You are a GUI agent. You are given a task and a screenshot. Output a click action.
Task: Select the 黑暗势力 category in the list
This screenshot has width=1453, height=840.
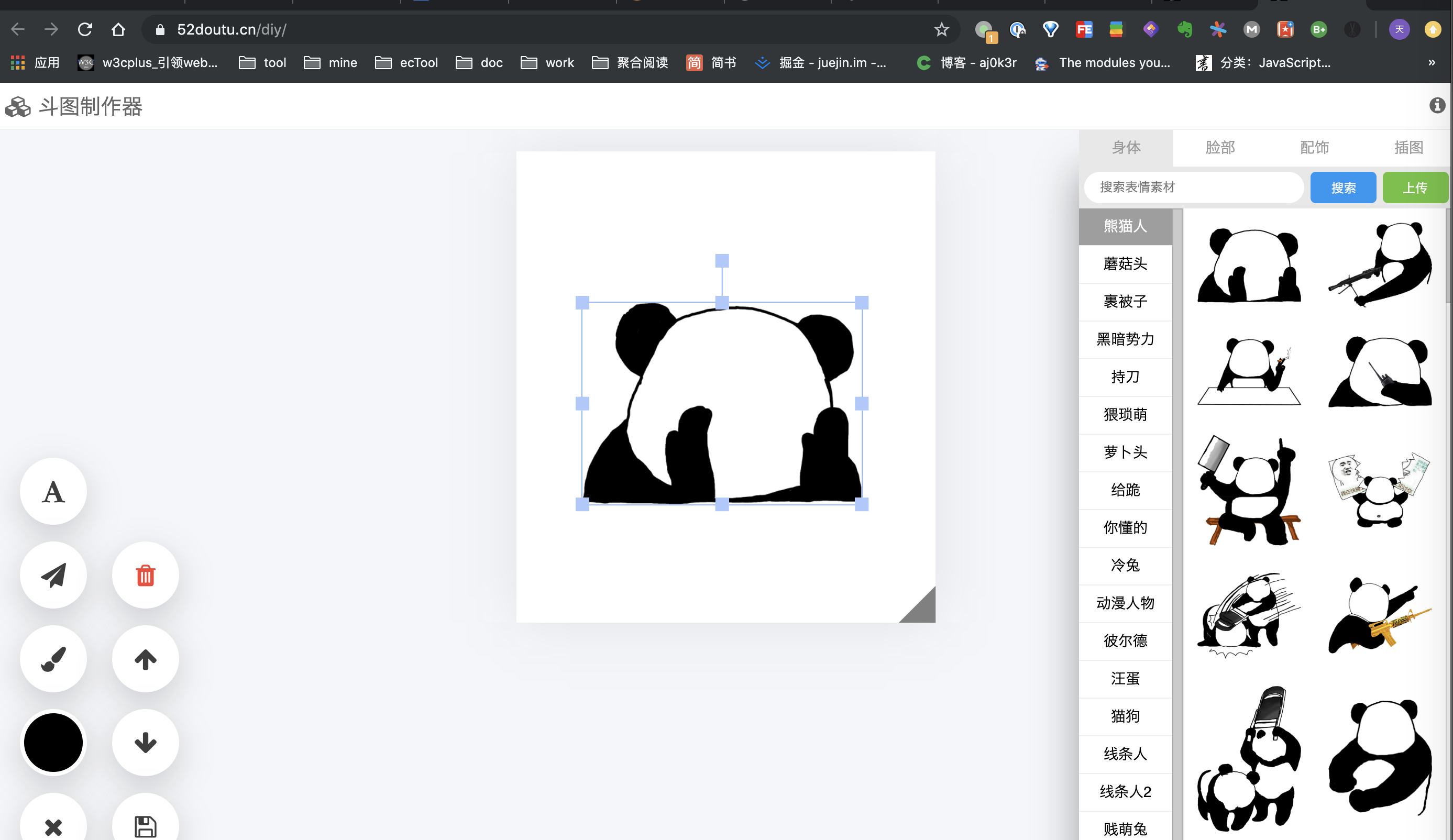click(1125, 339)
